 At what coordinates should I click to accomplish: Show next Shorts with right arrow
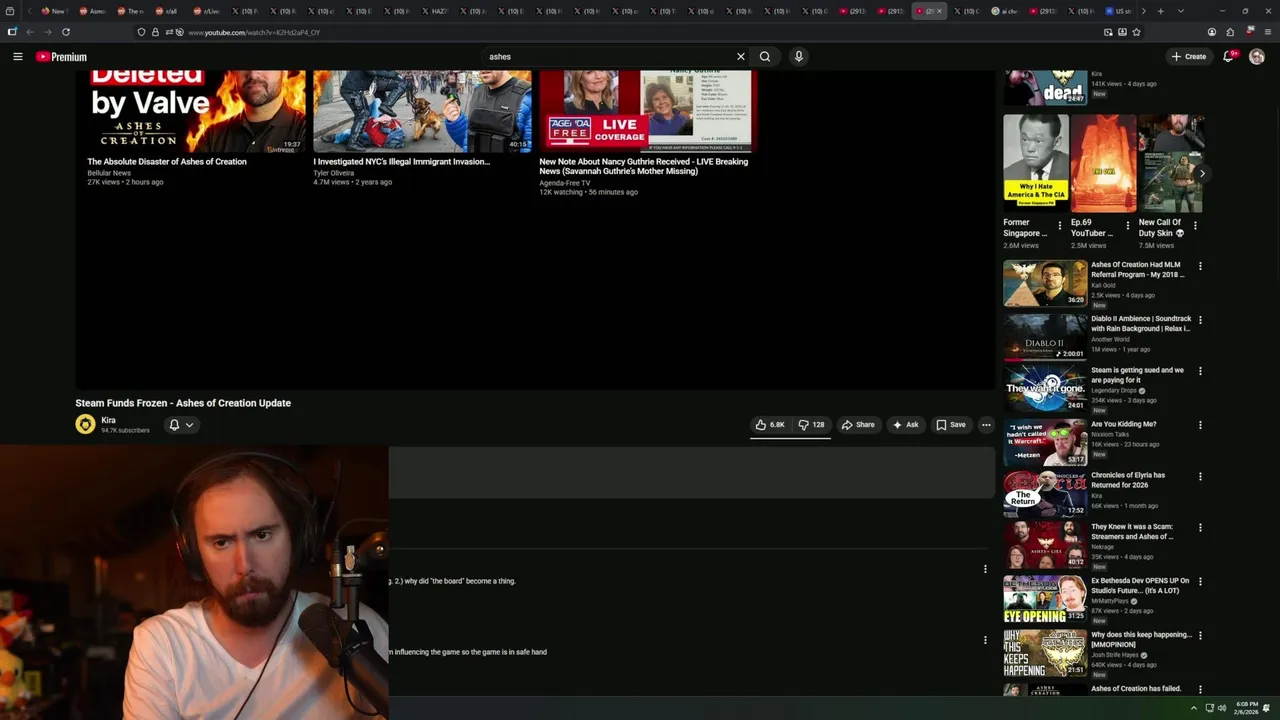tap(1201, 173)
